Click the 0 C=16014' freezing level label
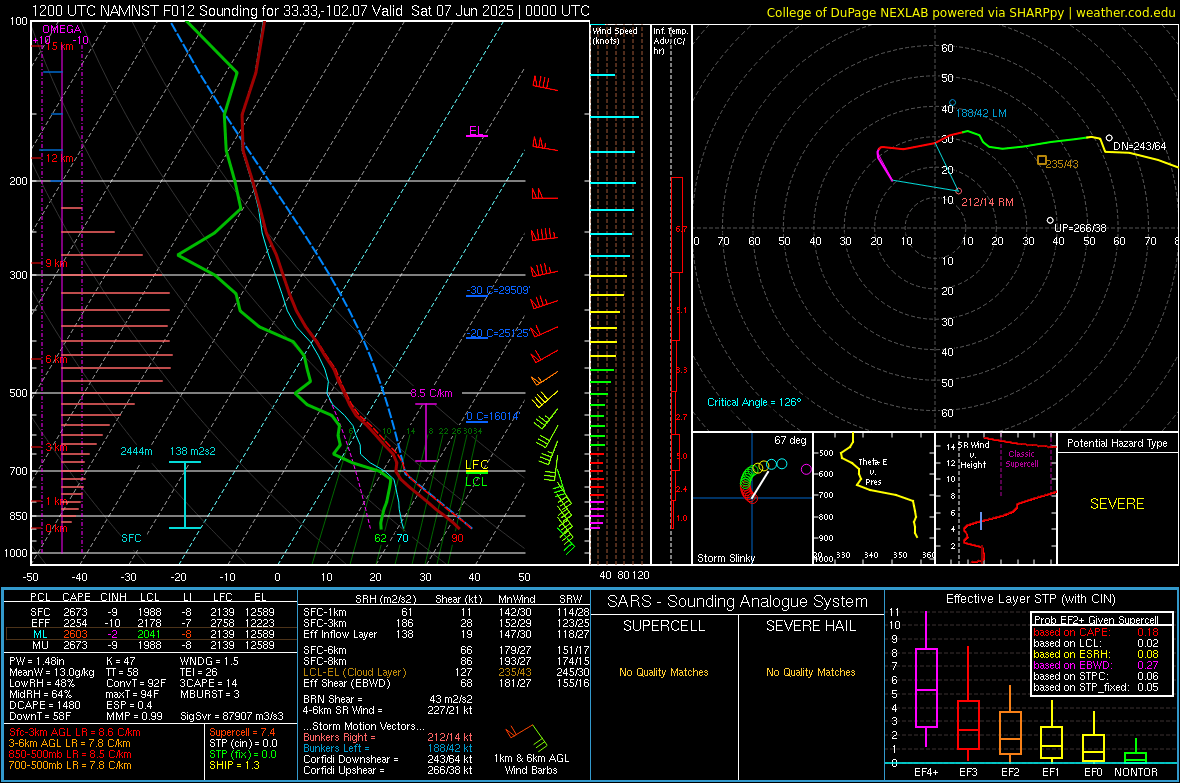 pyautogui.click(x=492, y=416)
